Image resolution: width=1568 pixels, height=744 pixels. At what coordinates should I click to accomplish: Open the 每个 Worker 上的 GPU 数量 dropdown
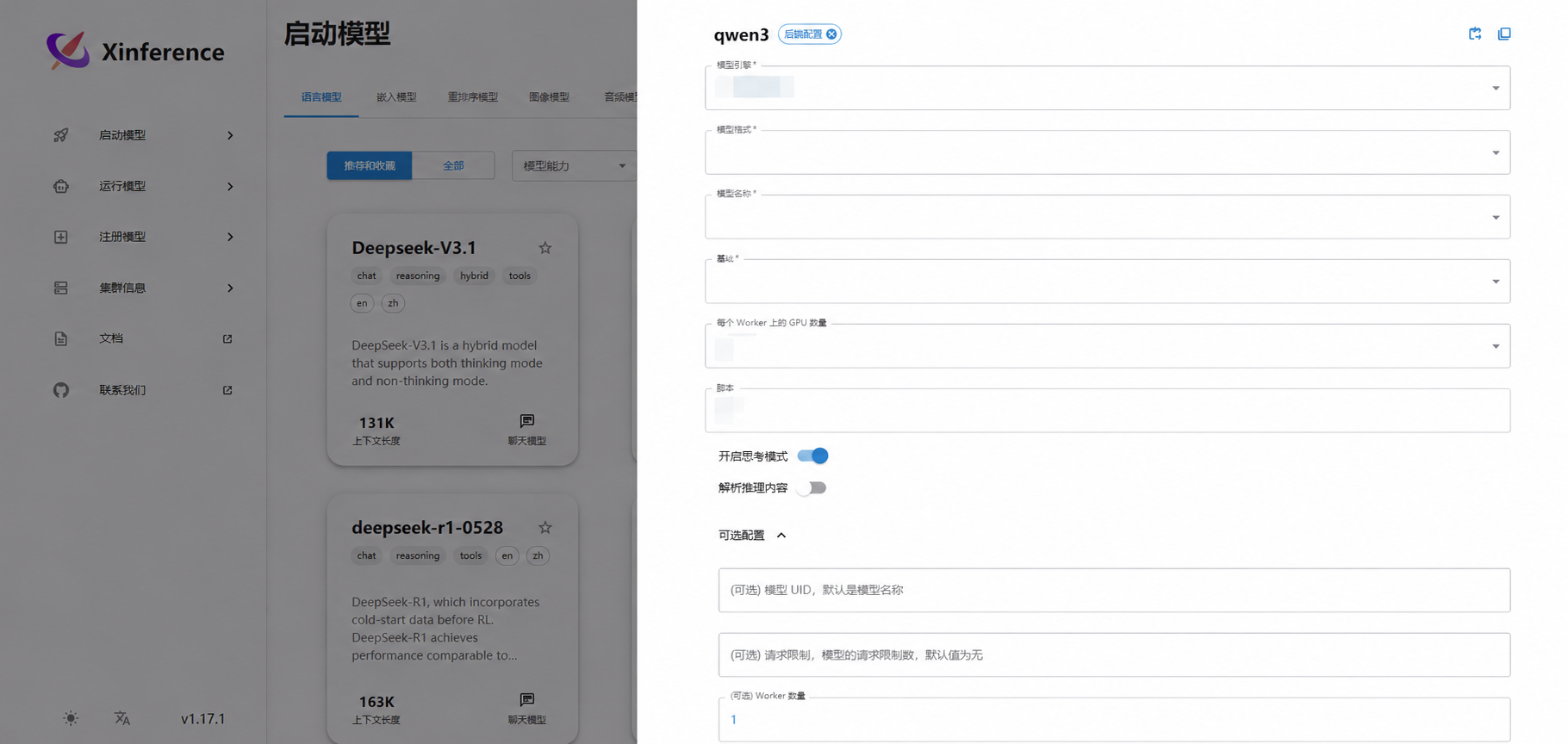pos(1107,346)
